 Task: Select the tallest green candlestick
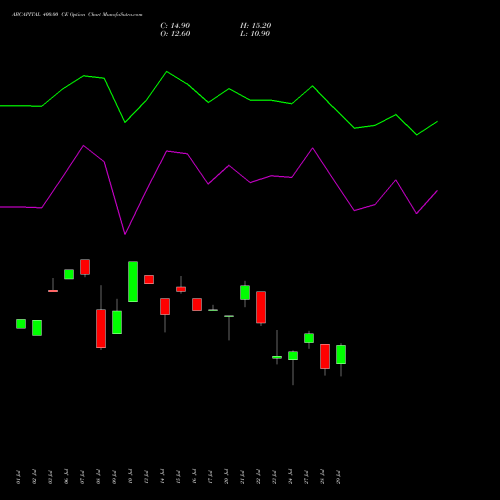click(x=133, y=282)
